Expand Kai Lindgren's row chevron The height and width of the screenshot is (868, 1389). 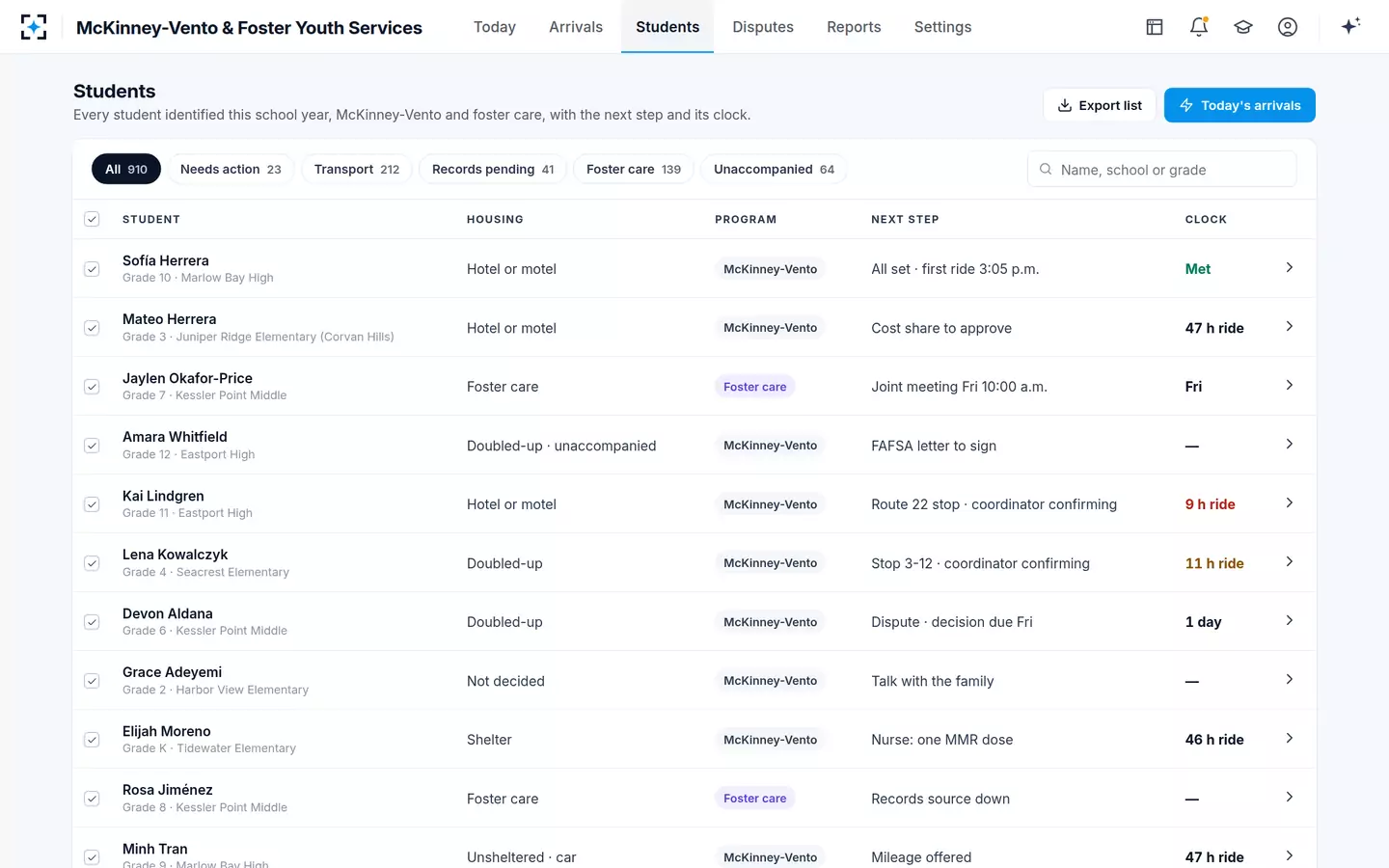(1290, 502)
